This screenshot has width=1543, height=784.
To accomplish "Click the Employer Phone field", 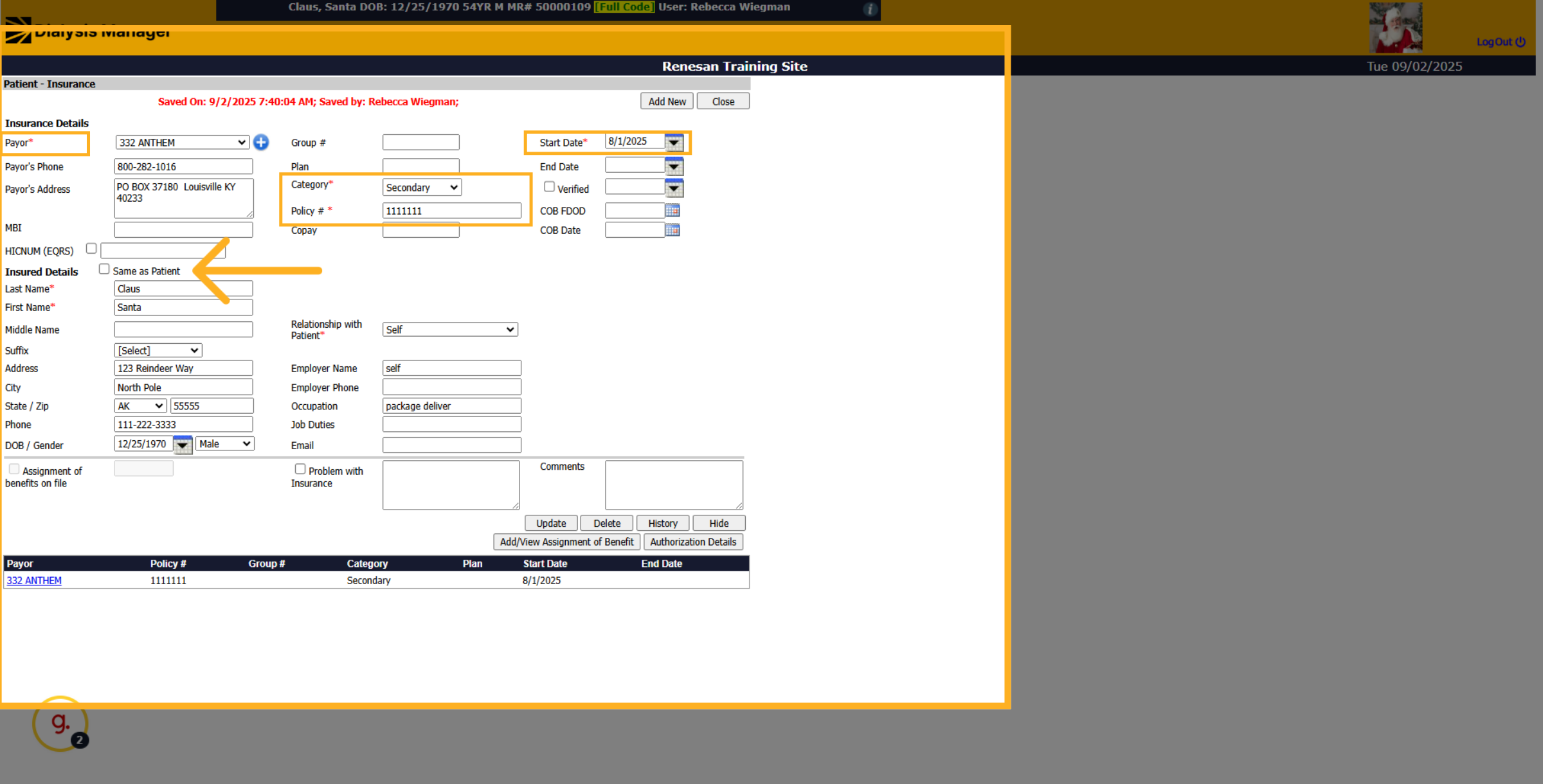I will 451,387.
